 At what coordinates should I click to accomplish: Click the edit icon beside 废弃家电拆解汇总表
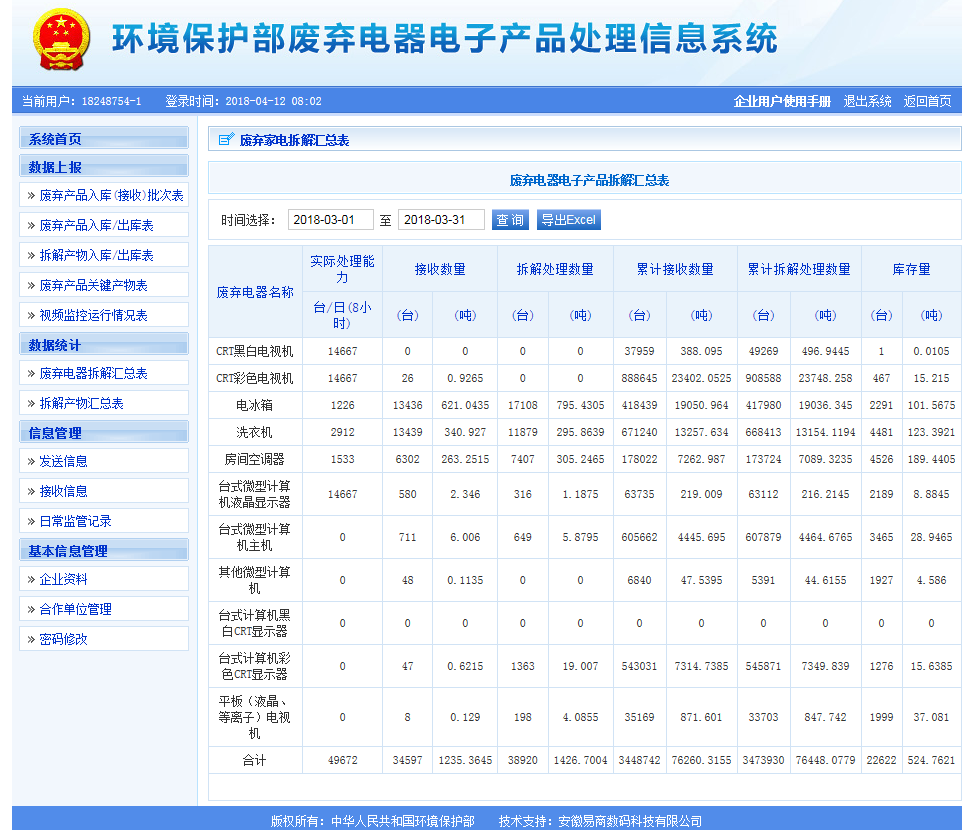[x=226, y=140]
